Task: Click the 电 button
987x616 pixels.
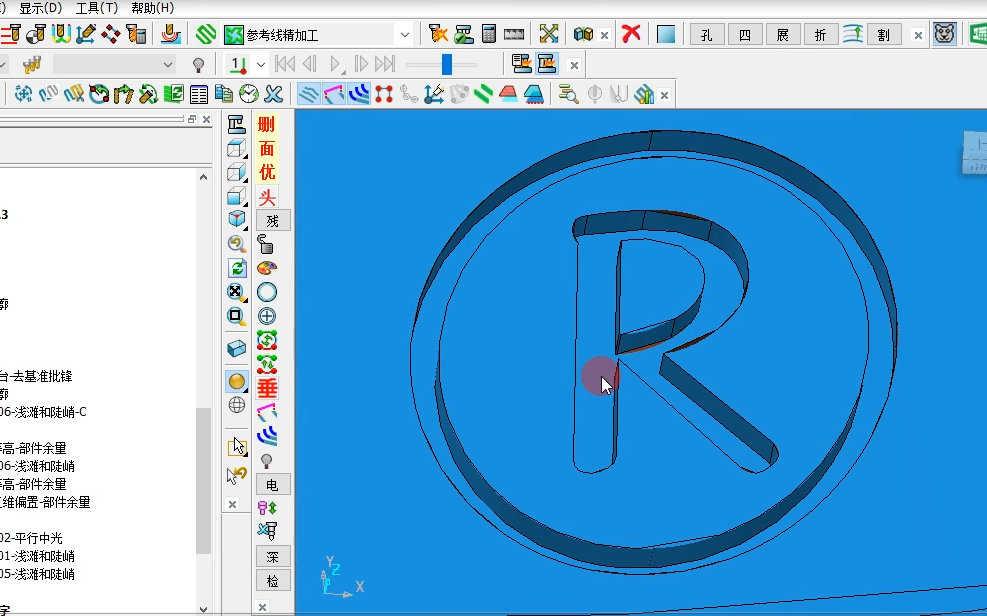Action: 273,484
